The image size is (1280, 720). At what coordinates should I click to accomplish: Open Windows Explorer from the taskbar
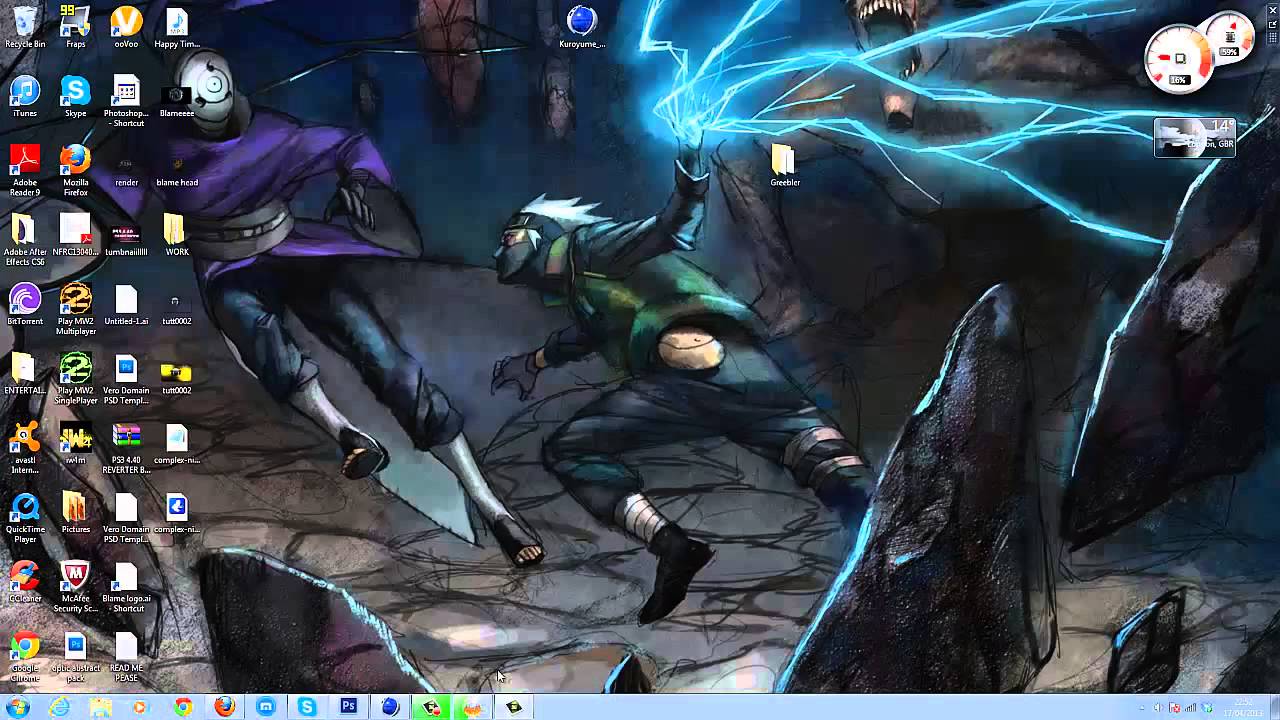pyautogui.click(x=100, y=707)
